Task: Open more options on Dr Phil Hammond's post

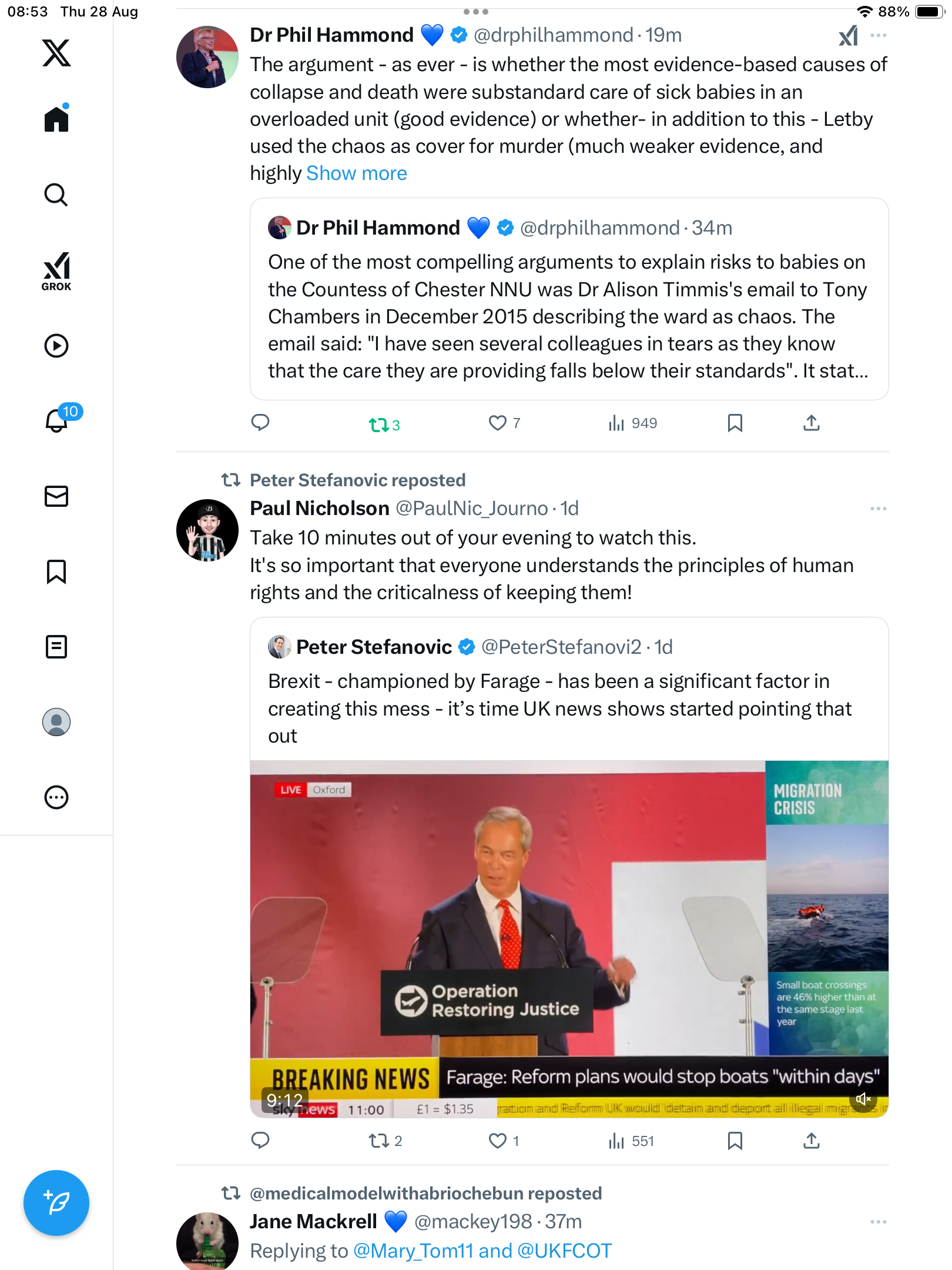Action: click(879, 36)
